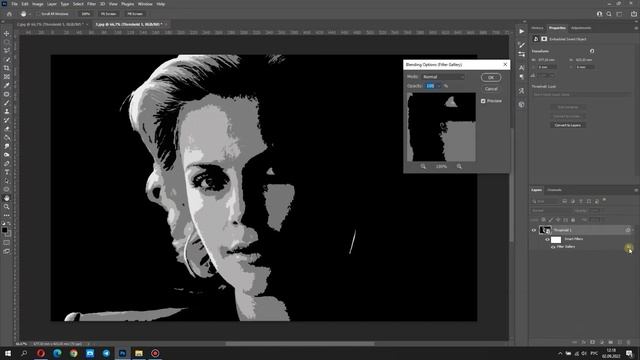Click add layer mask icon
This screenshot has height=360, width=640.
(593, 342)
